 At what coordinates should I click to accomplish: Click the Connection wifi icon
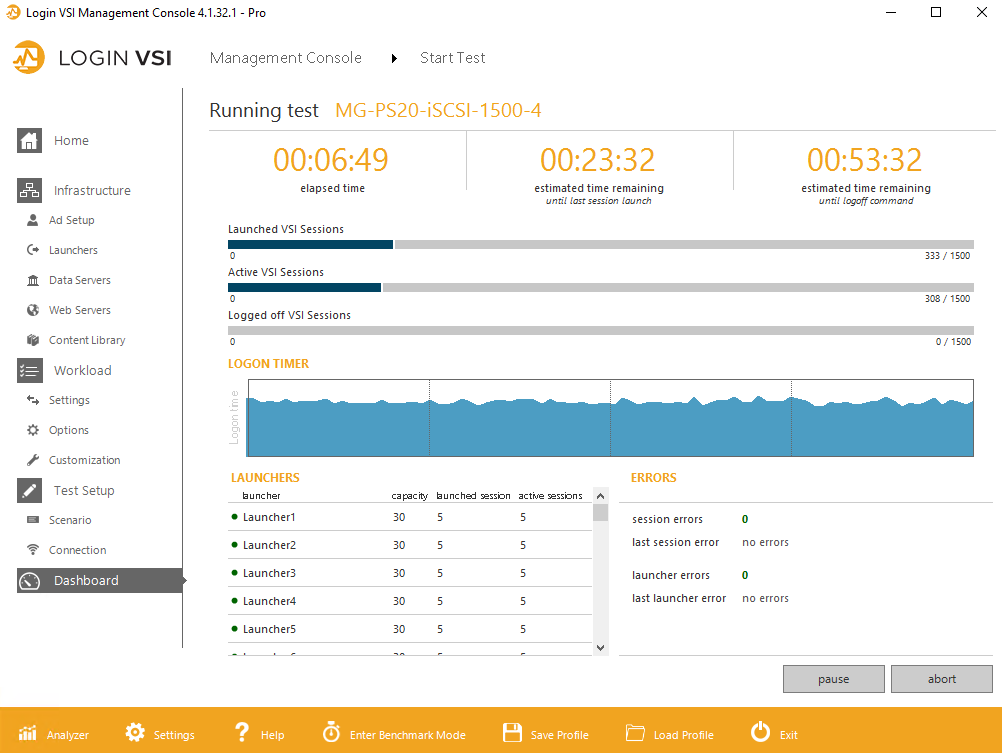(x=33, y=550)
